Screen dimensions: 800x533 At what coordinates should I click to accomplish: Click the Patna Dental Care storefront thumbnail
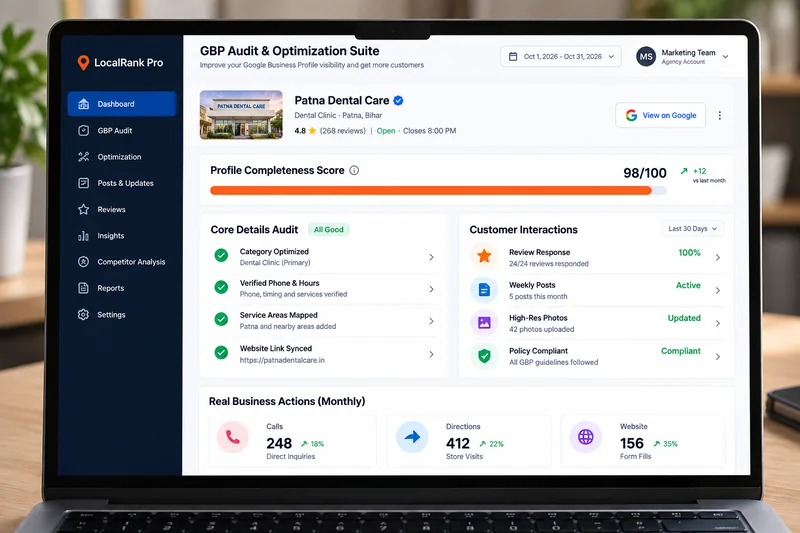[x=241, y=115]
